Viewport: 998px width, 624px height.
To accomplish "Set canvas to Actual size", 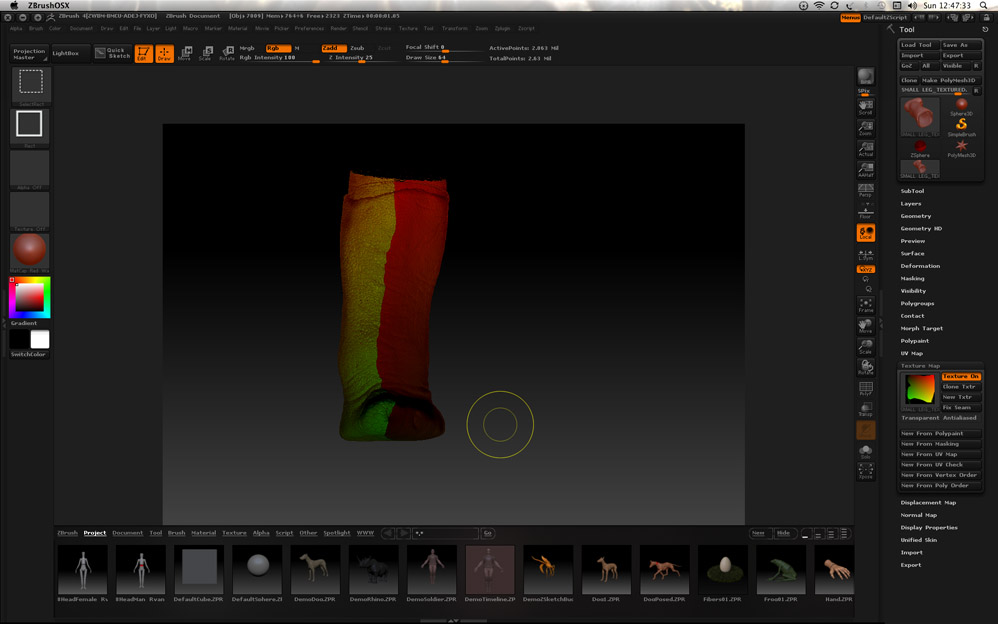I will pos(866,148).
